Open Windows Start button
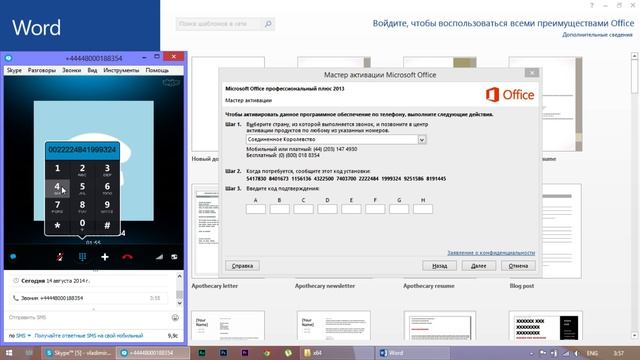This screenshot has width=640, height=360. coord(9,353)
